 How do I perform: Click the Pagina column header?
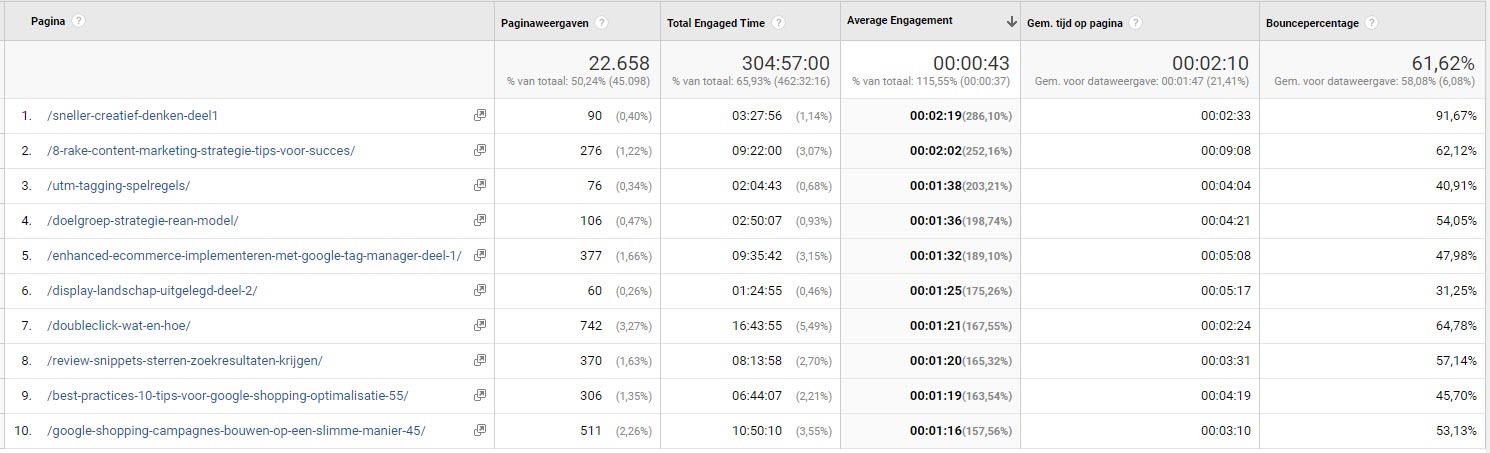[x=48, y=21]
